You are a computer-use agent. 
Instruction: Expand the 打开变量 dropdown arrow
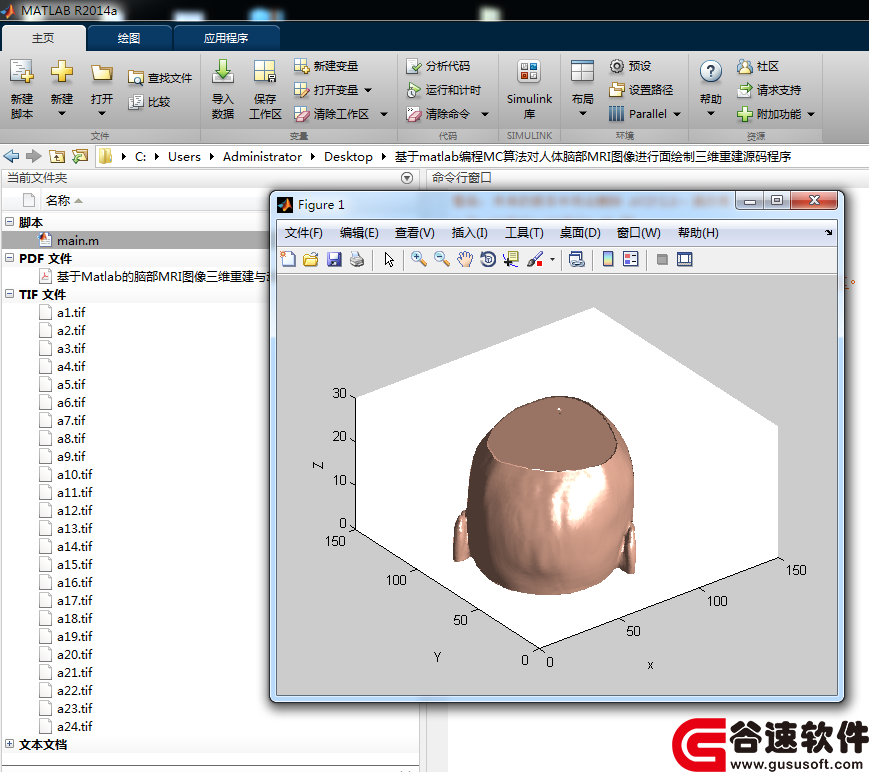[368, 90]
